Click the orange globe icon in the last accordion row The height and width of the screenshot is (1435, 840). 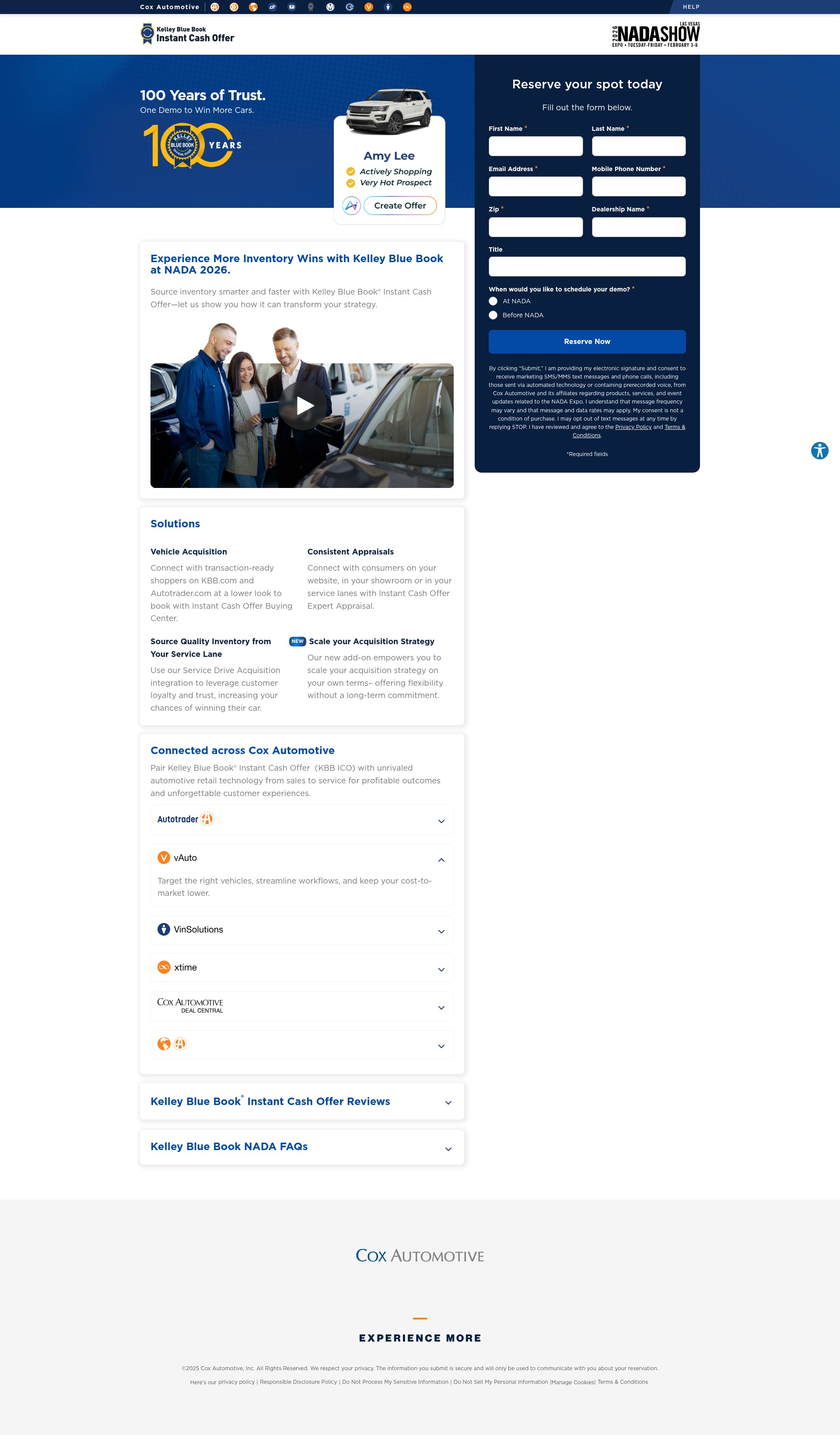pos(164,1043)
